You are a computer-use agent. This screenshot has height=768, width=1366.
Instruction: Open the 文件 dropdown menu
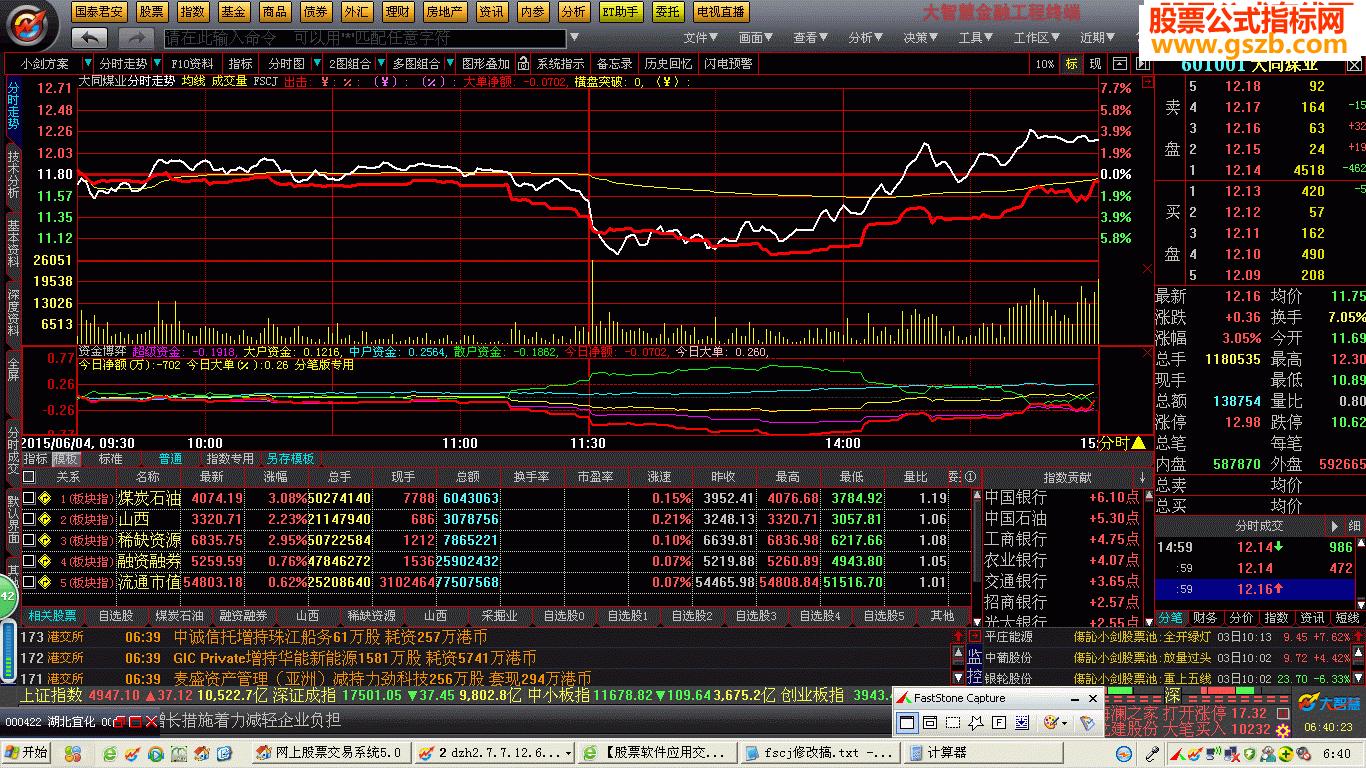coord(701,38)
